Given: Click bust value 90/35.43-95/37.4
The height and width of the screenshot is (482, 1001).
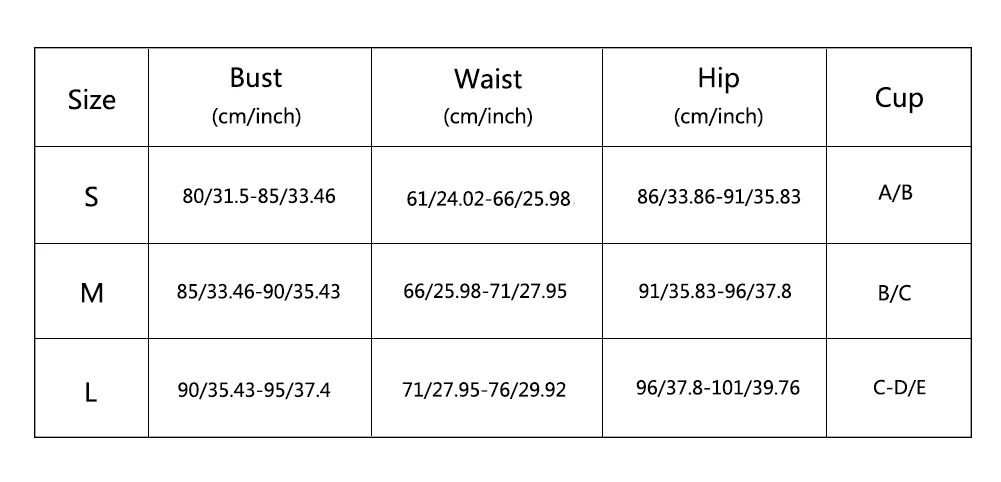Looking at the screenshot, I should (x=254, y=389).
